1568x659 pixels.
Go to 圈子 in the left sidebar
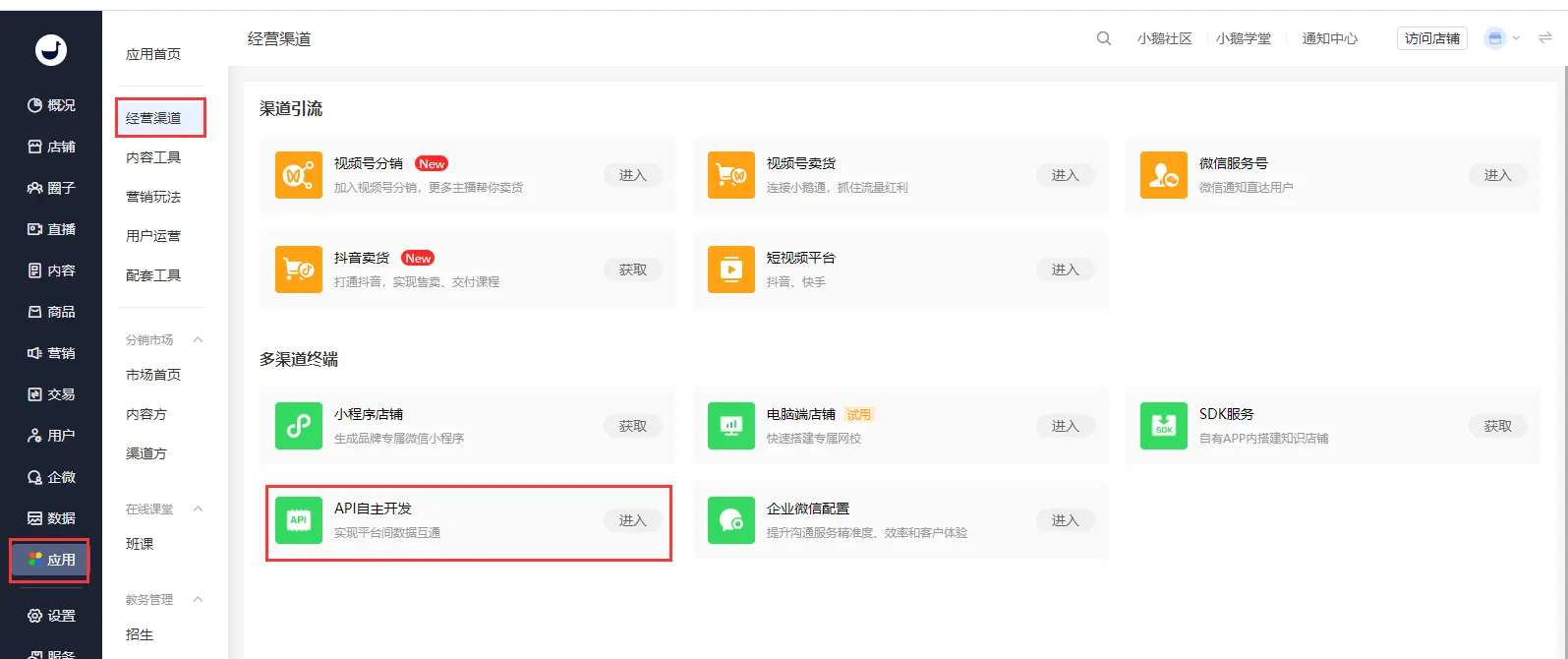tap(51, 188)
